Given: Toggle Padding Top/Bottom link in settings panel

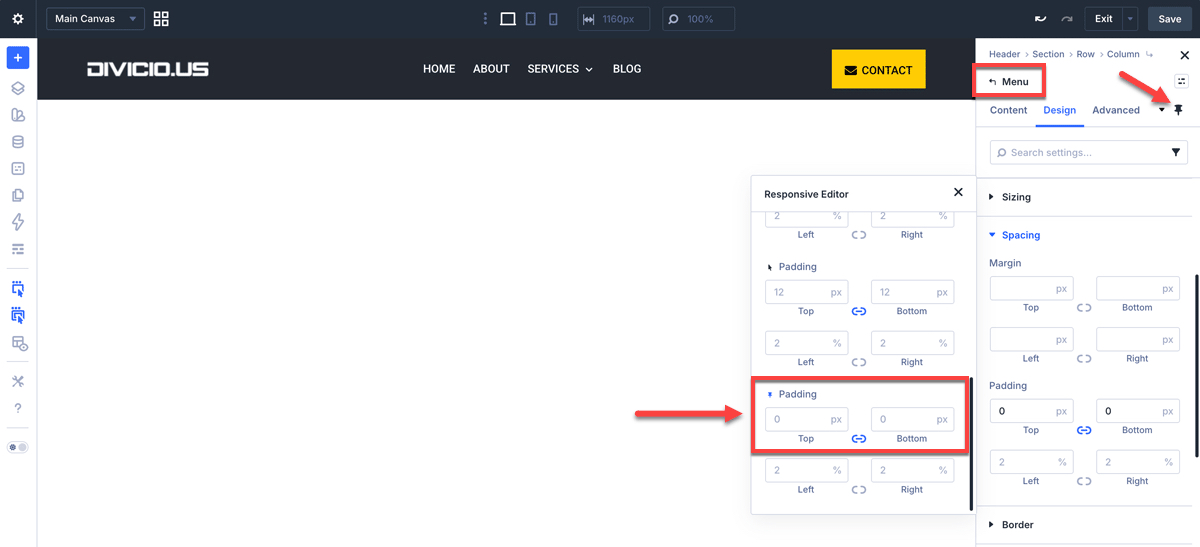Looking at the screenshot, I should [x=1084, y=430].
